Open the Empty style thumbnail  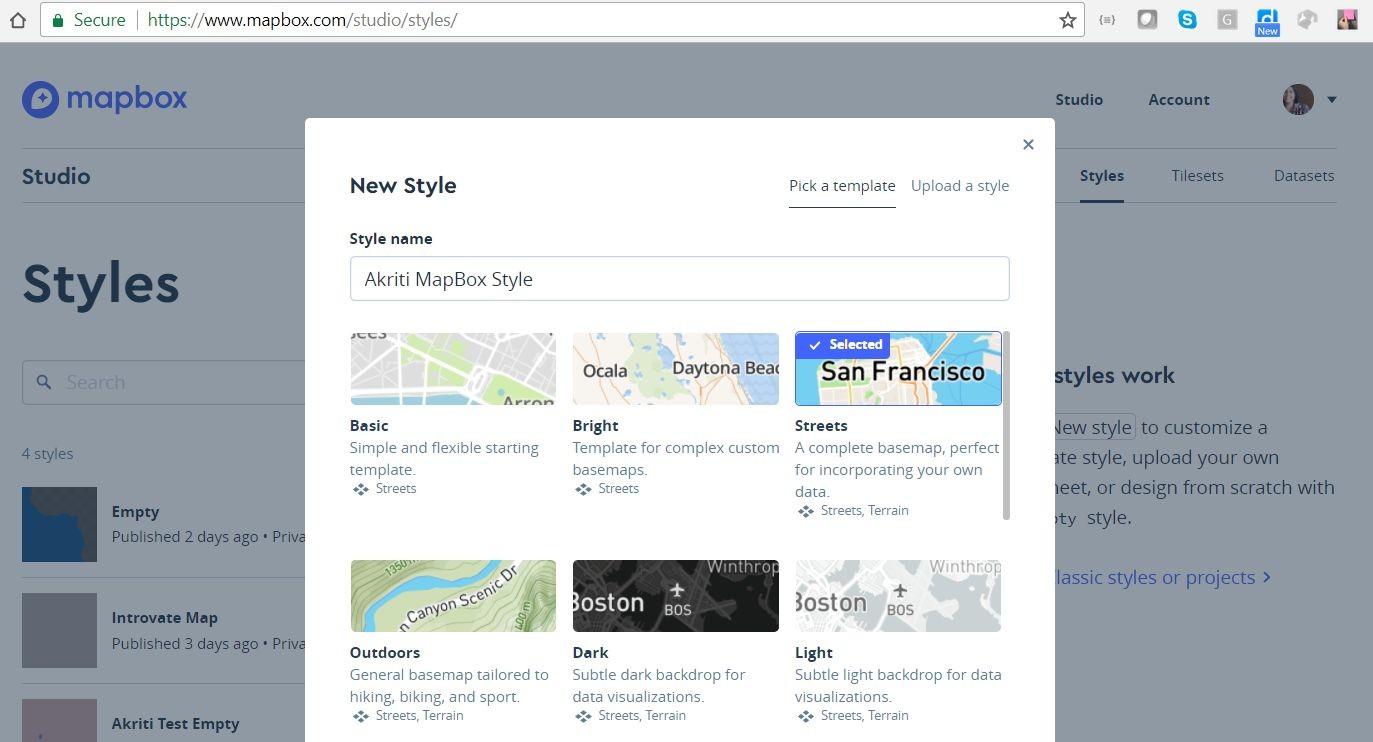click(x=59, y=524)
